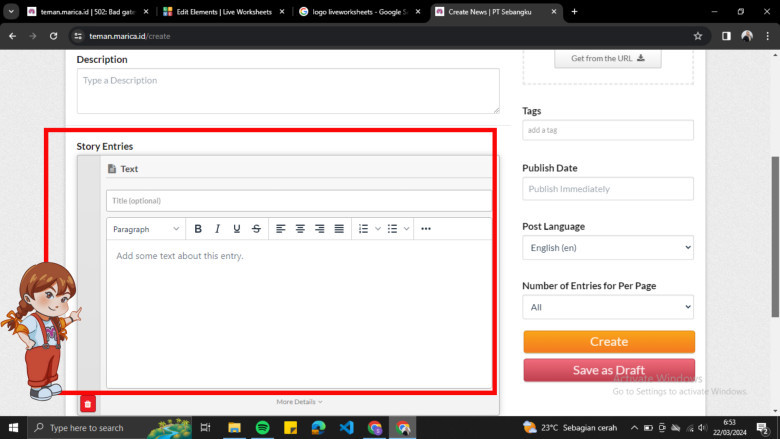Expand More Details section
Viewport: 780px width, 439px height.
click(x=299, y=402)
